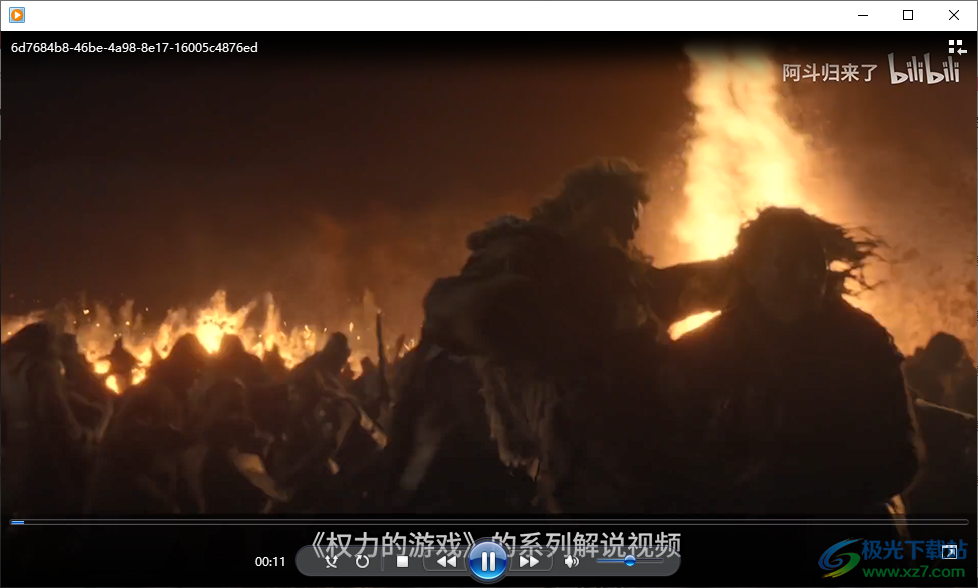Switch to library view icon

tap(957, 47)
